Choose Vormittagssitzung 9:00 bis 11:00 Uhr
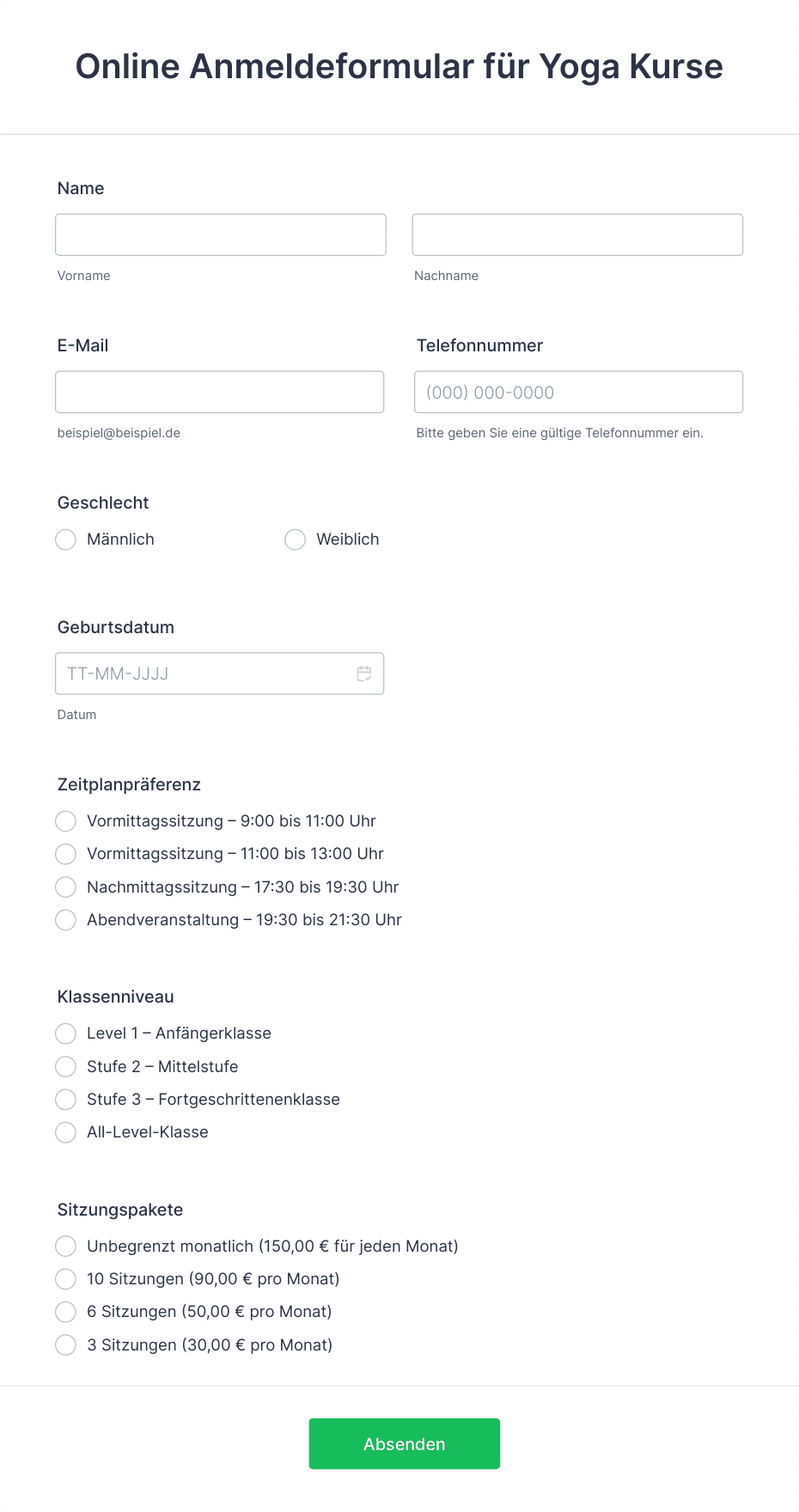 tap(65, 821)
